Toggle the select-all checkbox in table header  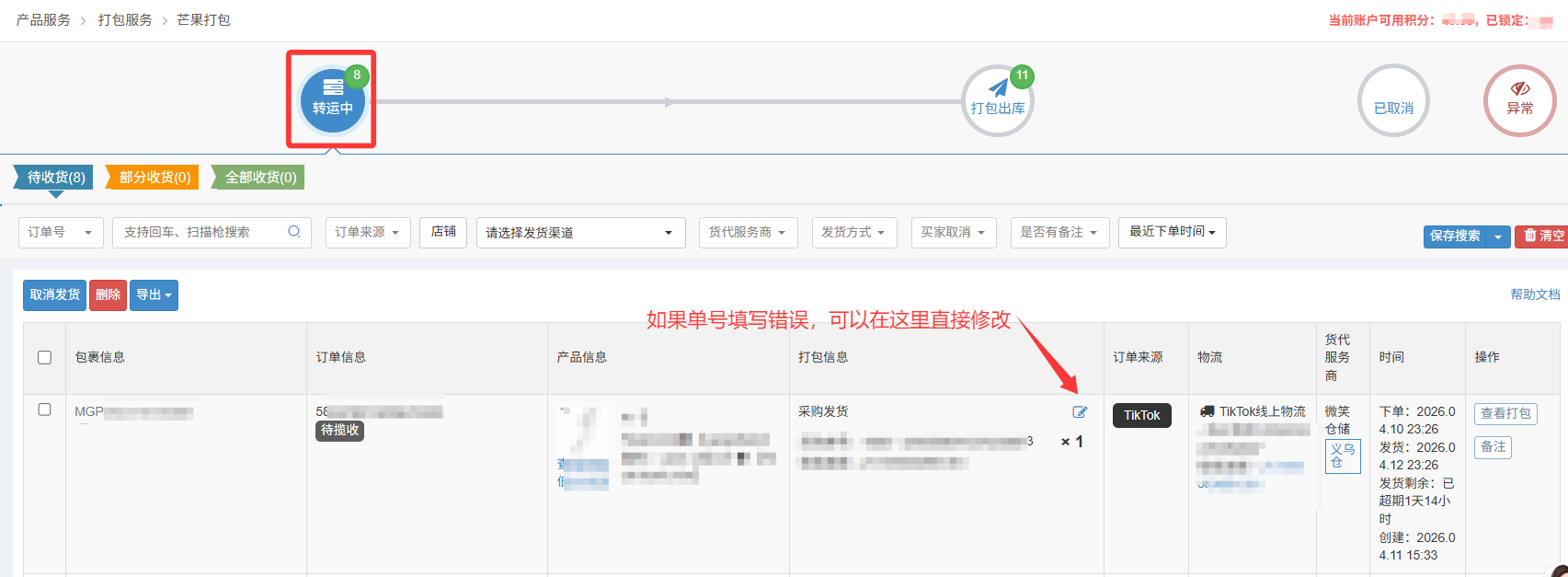[44, 357]
